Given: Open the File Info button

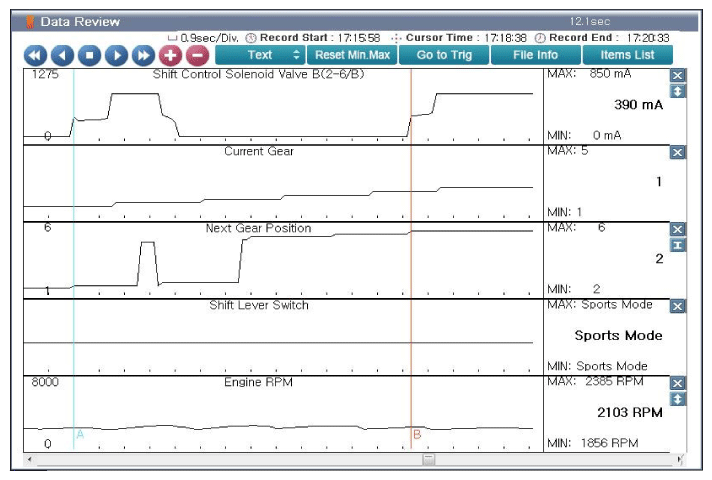Looking at the screenshot, I should pos(536,55).
